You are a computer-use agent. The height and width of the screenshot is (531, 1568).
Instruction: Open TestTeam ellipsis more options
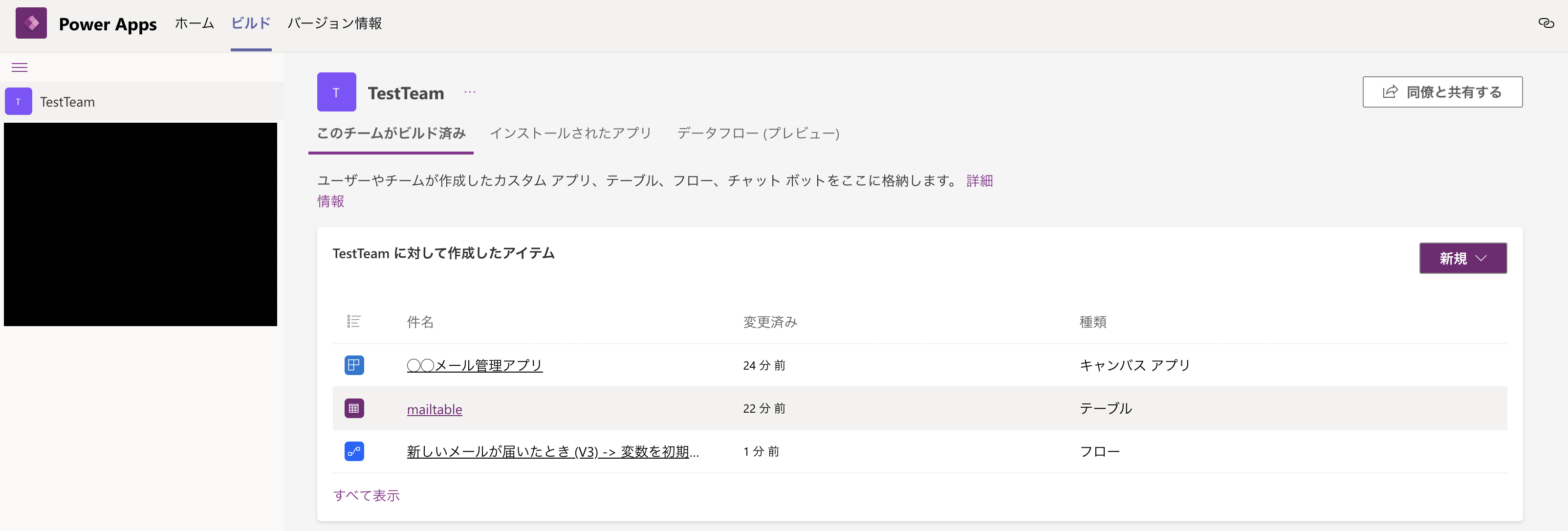point(469,92)
